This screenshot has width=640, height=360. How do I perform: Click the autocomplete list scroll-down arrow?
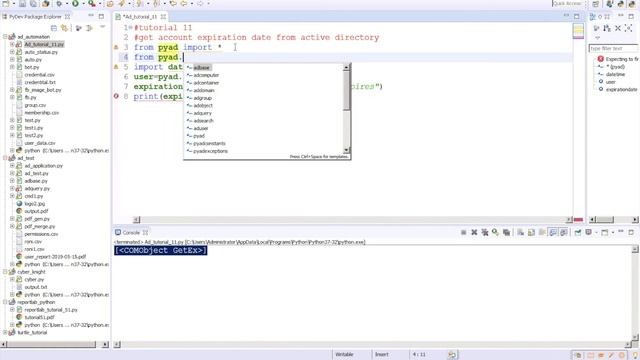347,150
